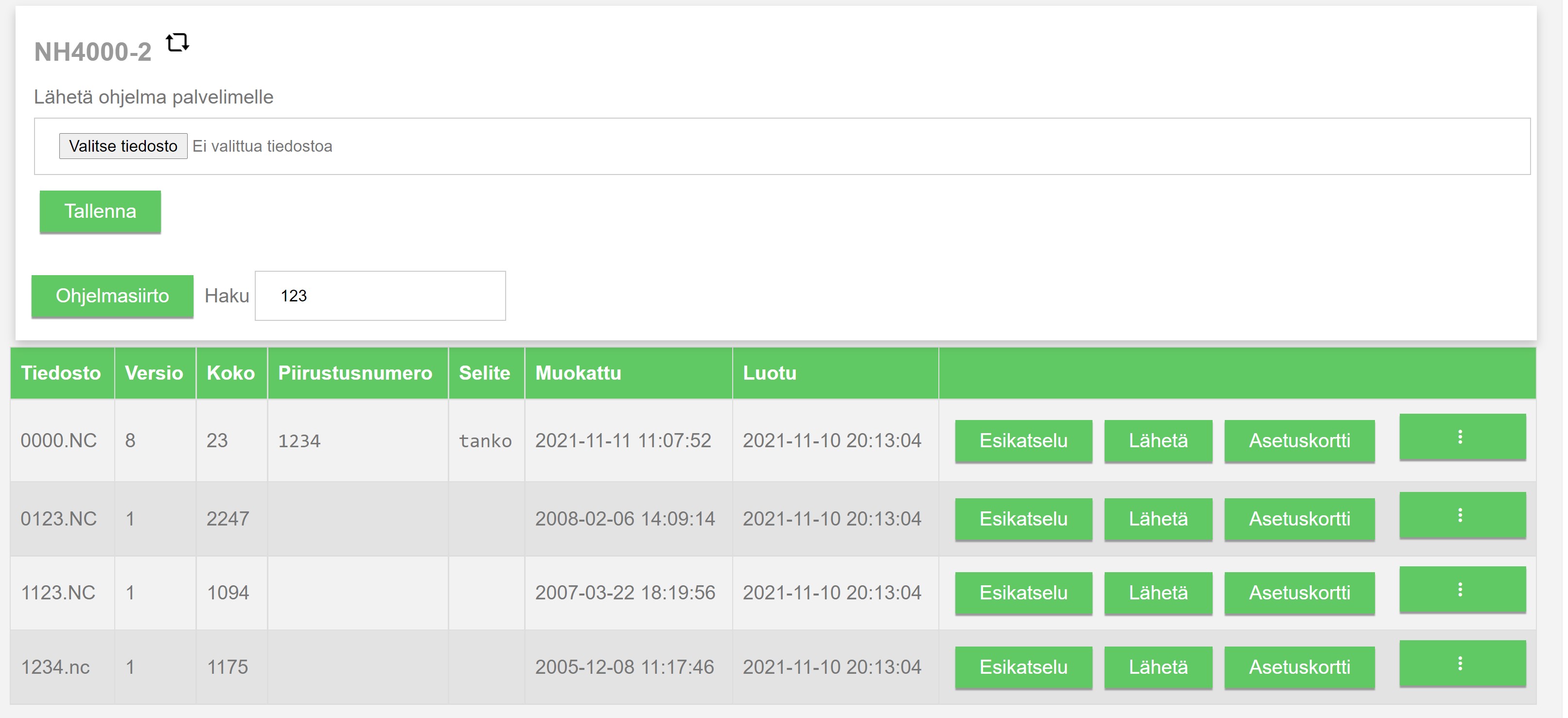The image size is (1568, 718).
Task: Sort by the Tiedosto column header
Action: 61,373
